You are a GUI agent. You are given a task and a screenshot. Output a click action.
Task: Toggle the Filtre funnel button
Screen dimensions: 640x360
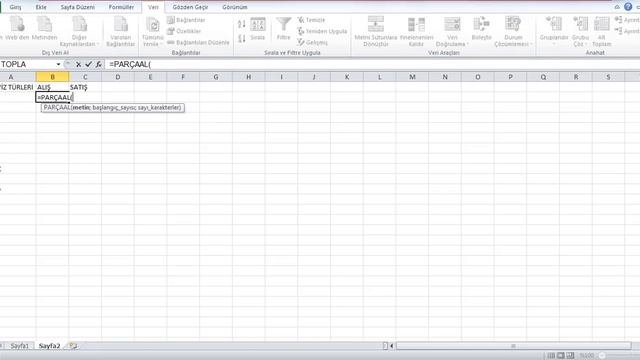click(x=283, y=29)
